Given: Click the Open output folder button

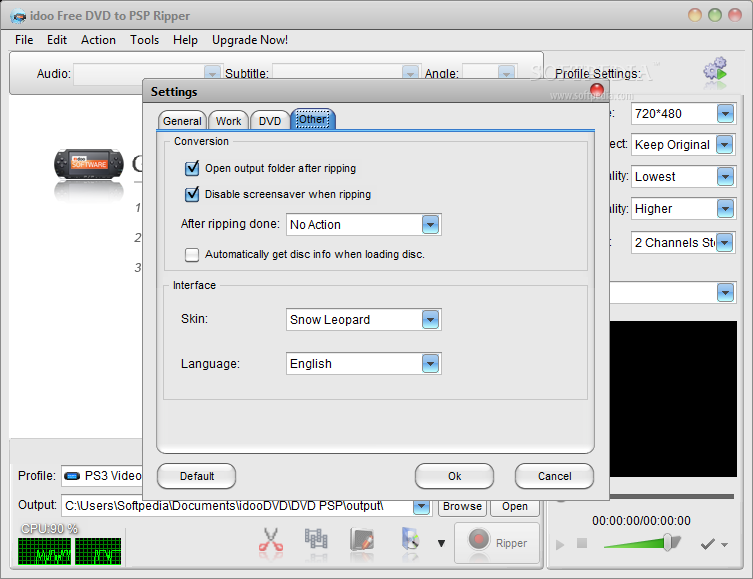Looking at the screenshot, I should (515, 507).
